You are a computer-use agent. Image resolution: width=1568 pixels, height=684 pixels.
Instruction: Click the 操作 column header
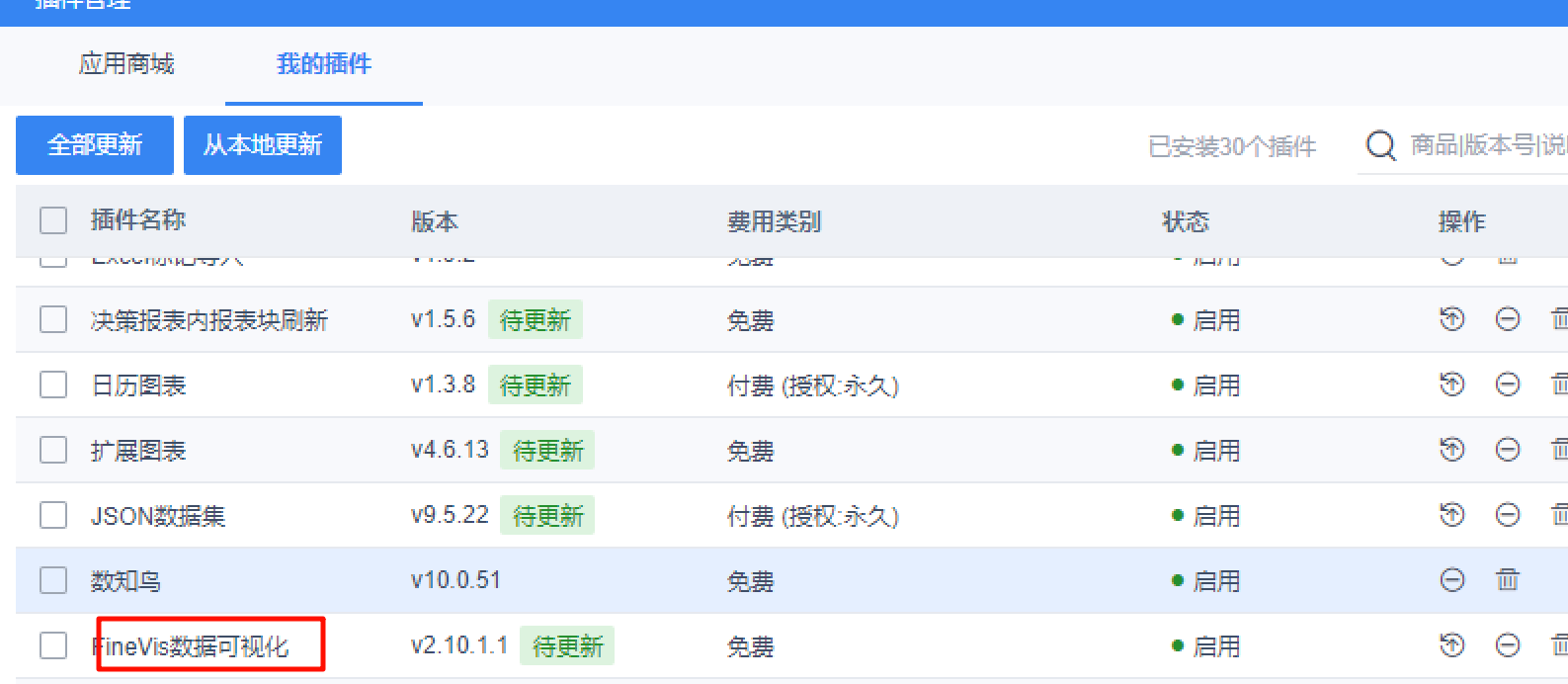[1462, 221]
